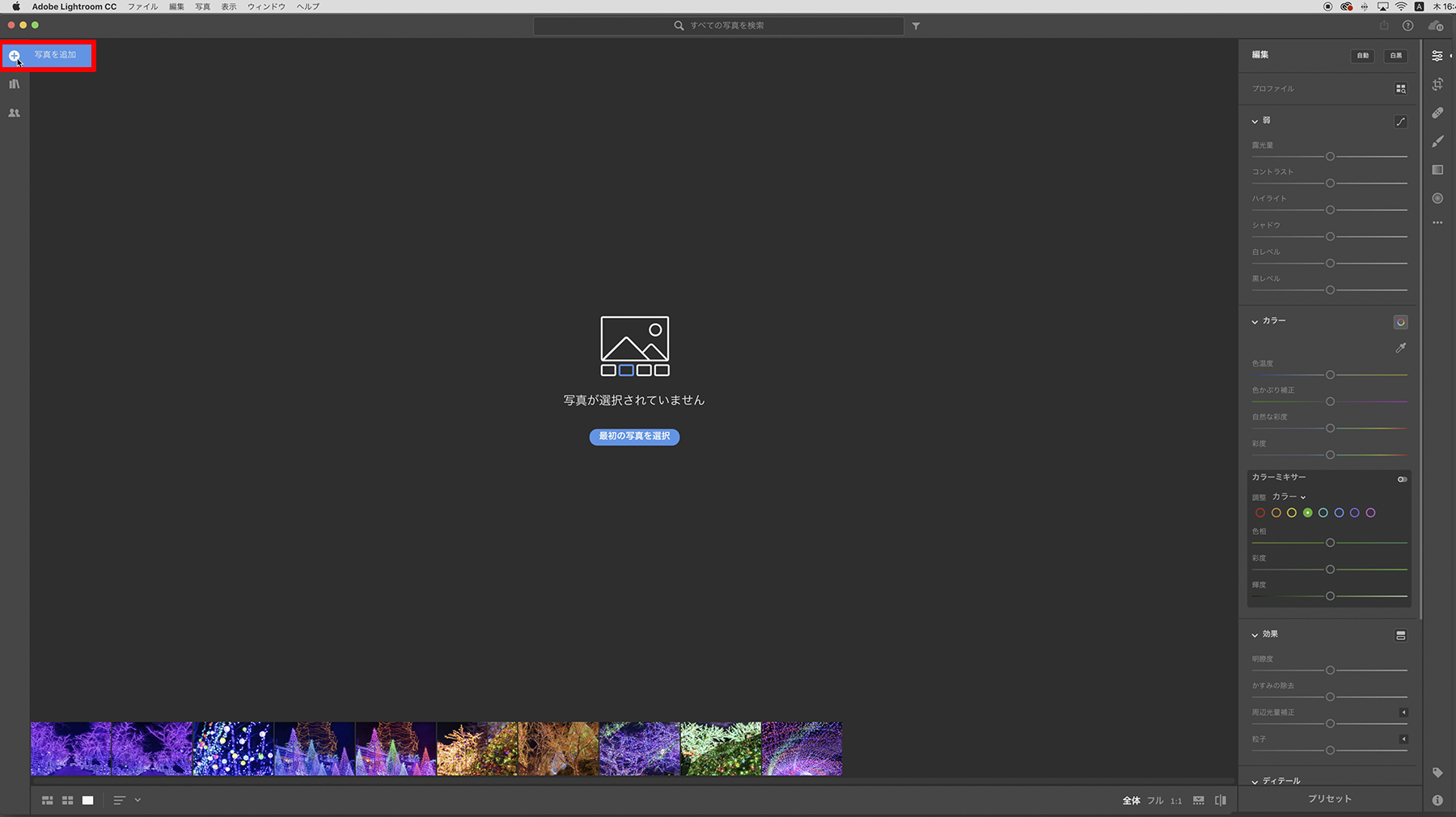Screen dimensions: 1456x817
Task: Open the keywords tag panel icon
Action: point(1437,773)
